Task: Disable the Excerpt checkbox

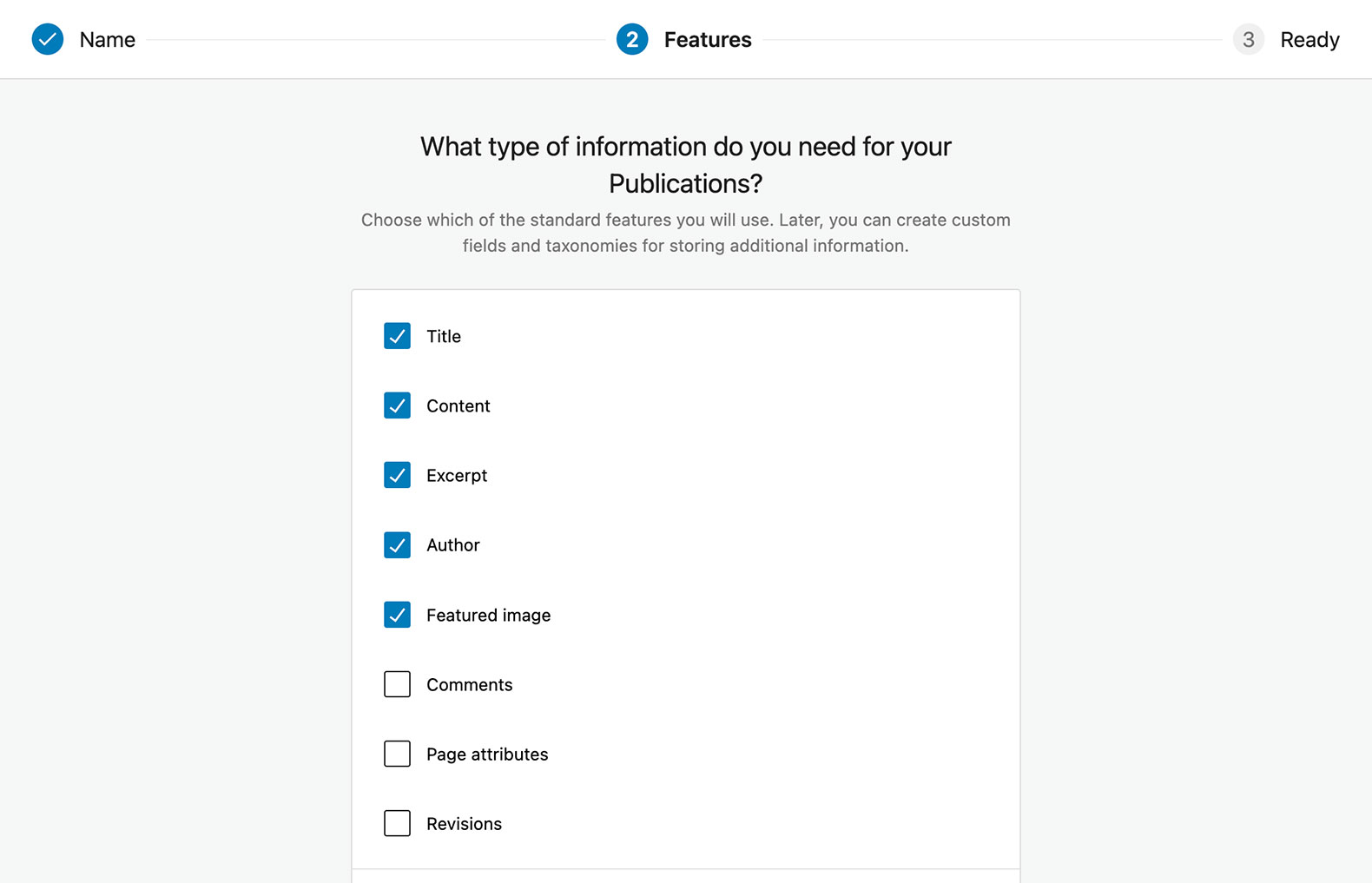Action: pyautogui.click(x=397, y=475)
